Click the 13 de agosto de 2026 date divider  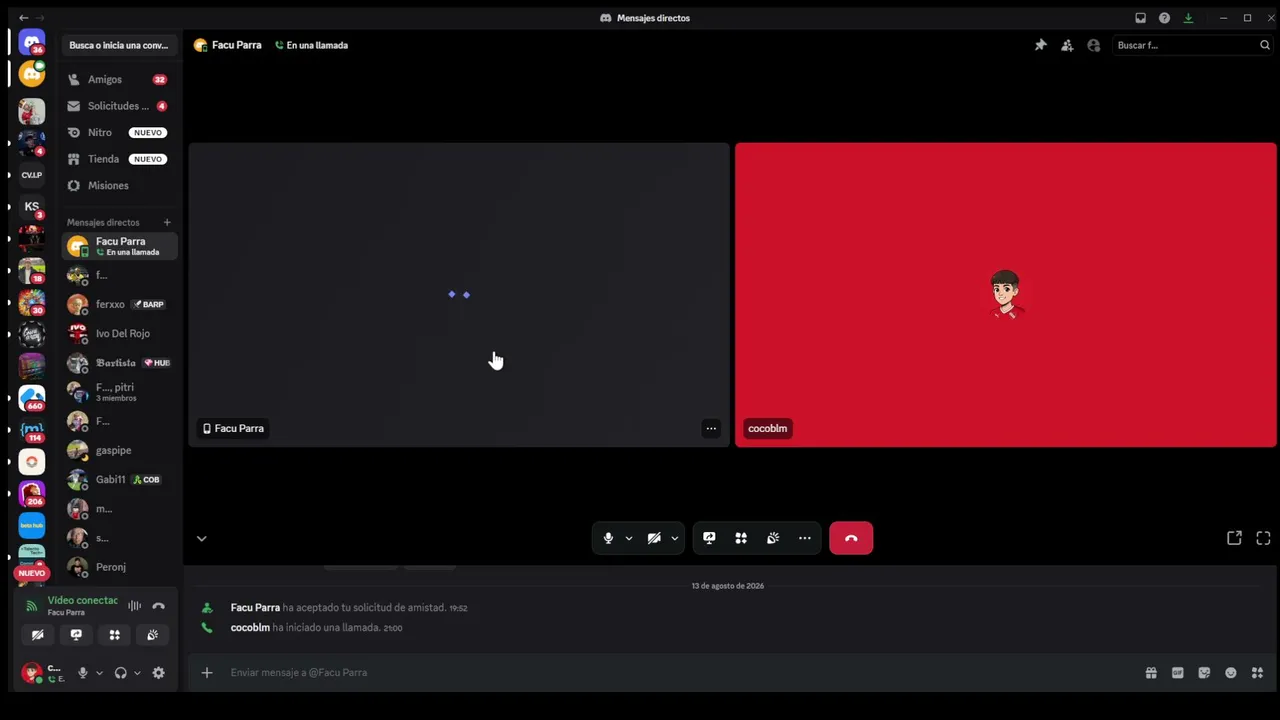[728, 586]
